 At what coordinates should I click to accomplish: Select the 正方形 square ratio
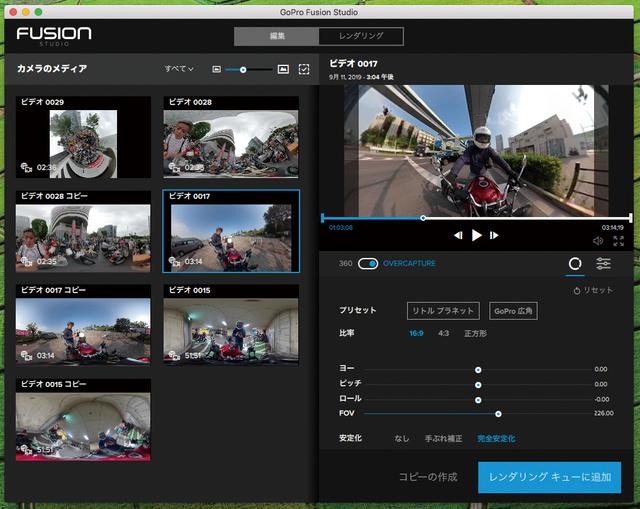pyautogui.click(x=476, y=333)
